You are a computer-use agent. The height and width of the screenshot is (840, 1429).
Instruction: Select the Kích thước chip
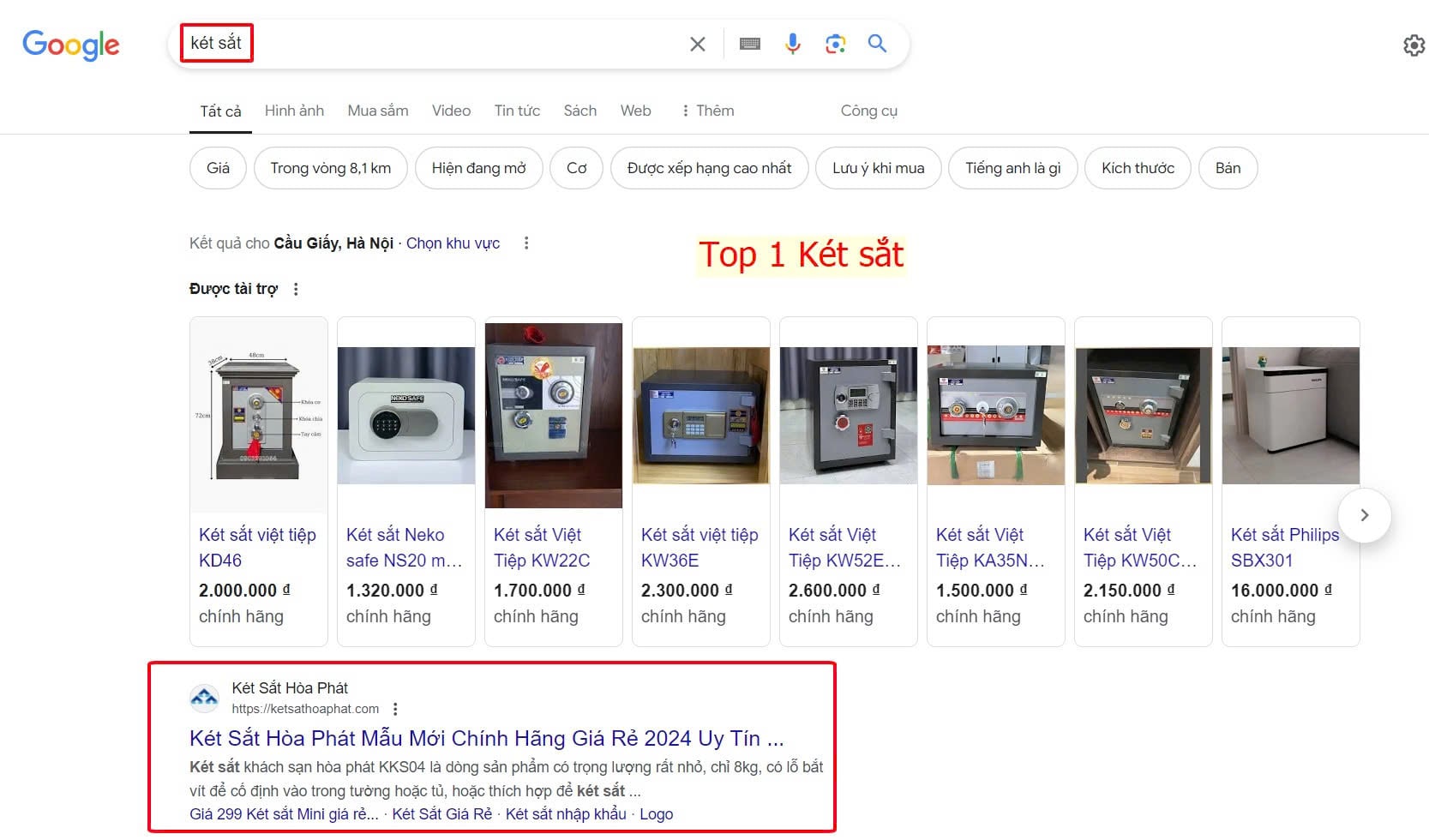pos(1138,168)
